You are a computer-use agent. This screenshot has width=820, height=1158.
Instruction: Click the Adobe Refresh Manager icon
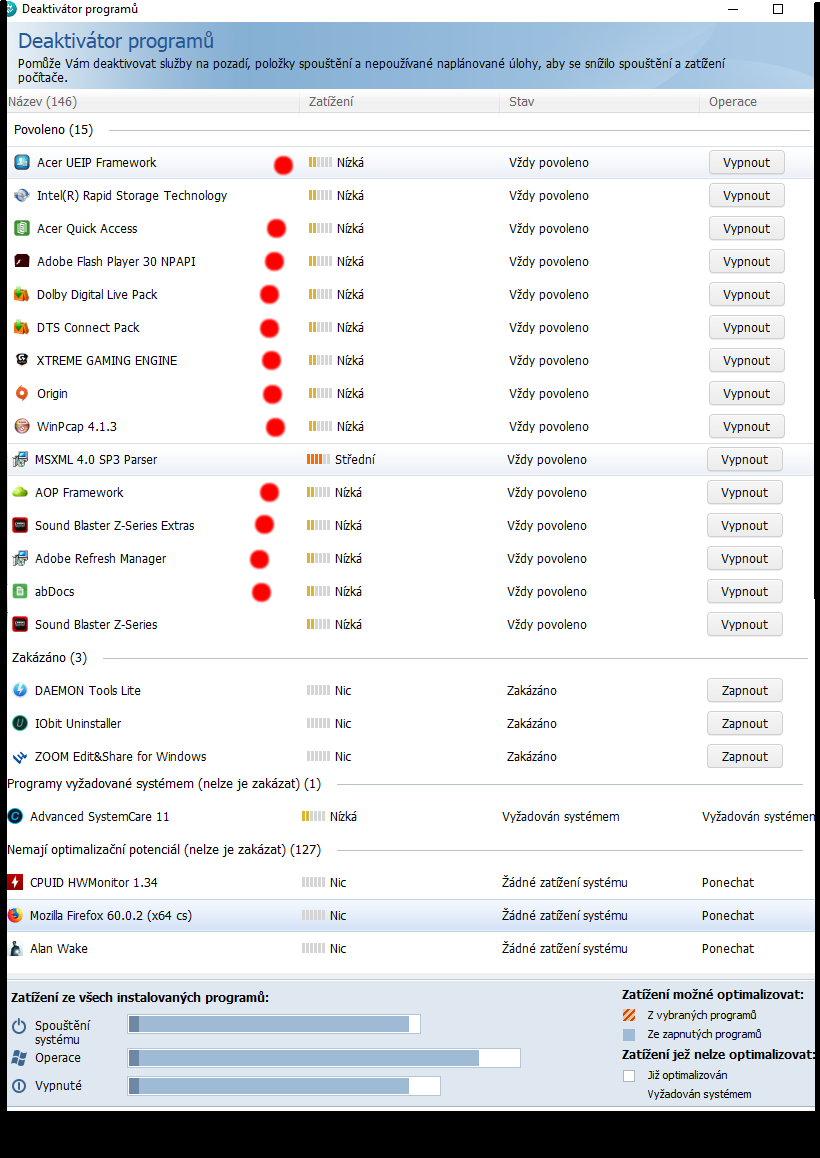(x=20, y=558)
